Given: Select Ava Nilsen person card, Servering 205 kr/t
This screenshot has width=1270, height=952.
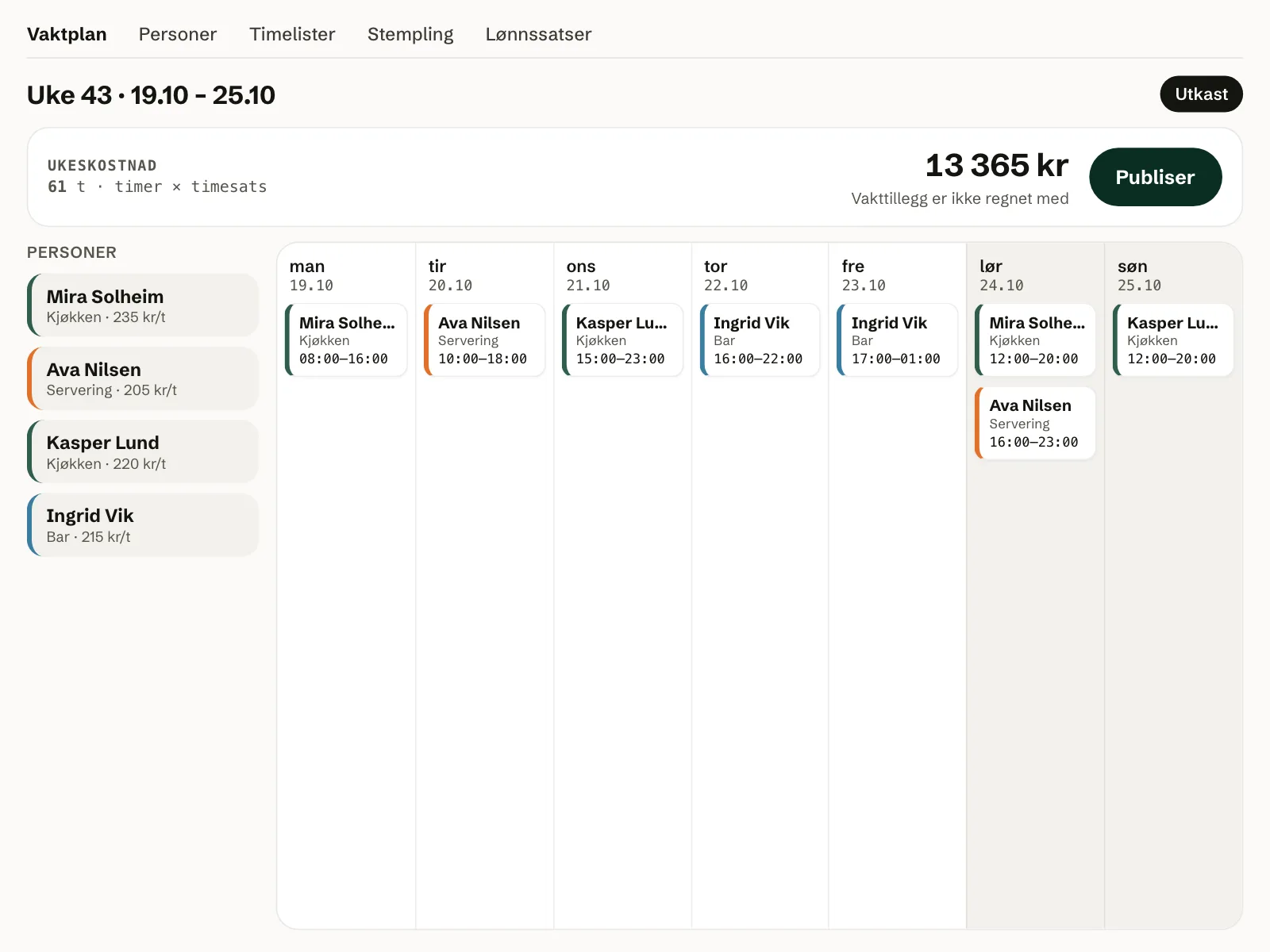Looking at the screenshot, I should coord(143,378).
